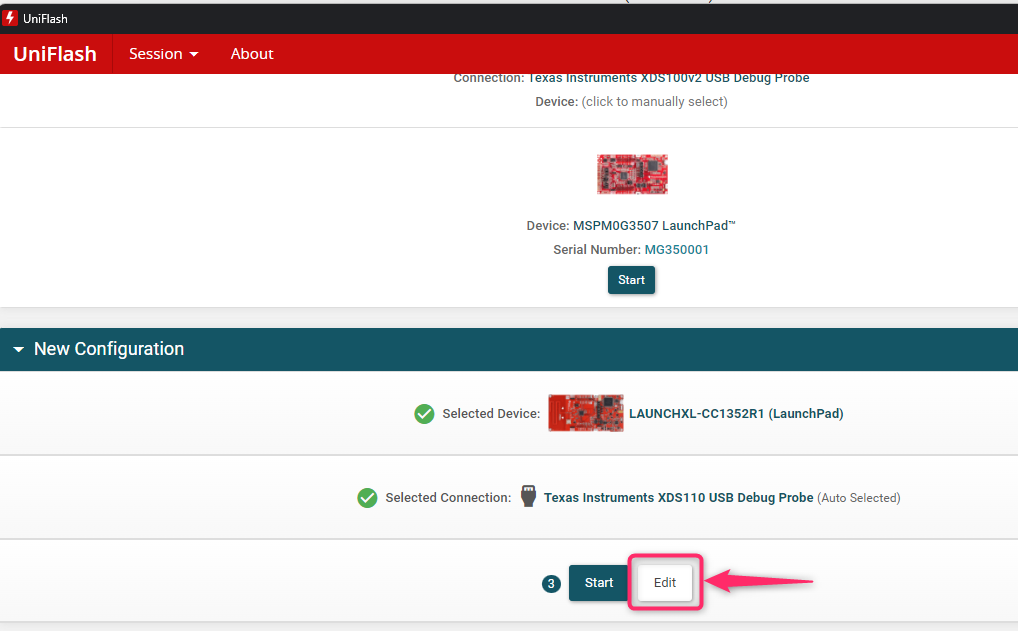Click the '(Auto Selected)' label

858,498
